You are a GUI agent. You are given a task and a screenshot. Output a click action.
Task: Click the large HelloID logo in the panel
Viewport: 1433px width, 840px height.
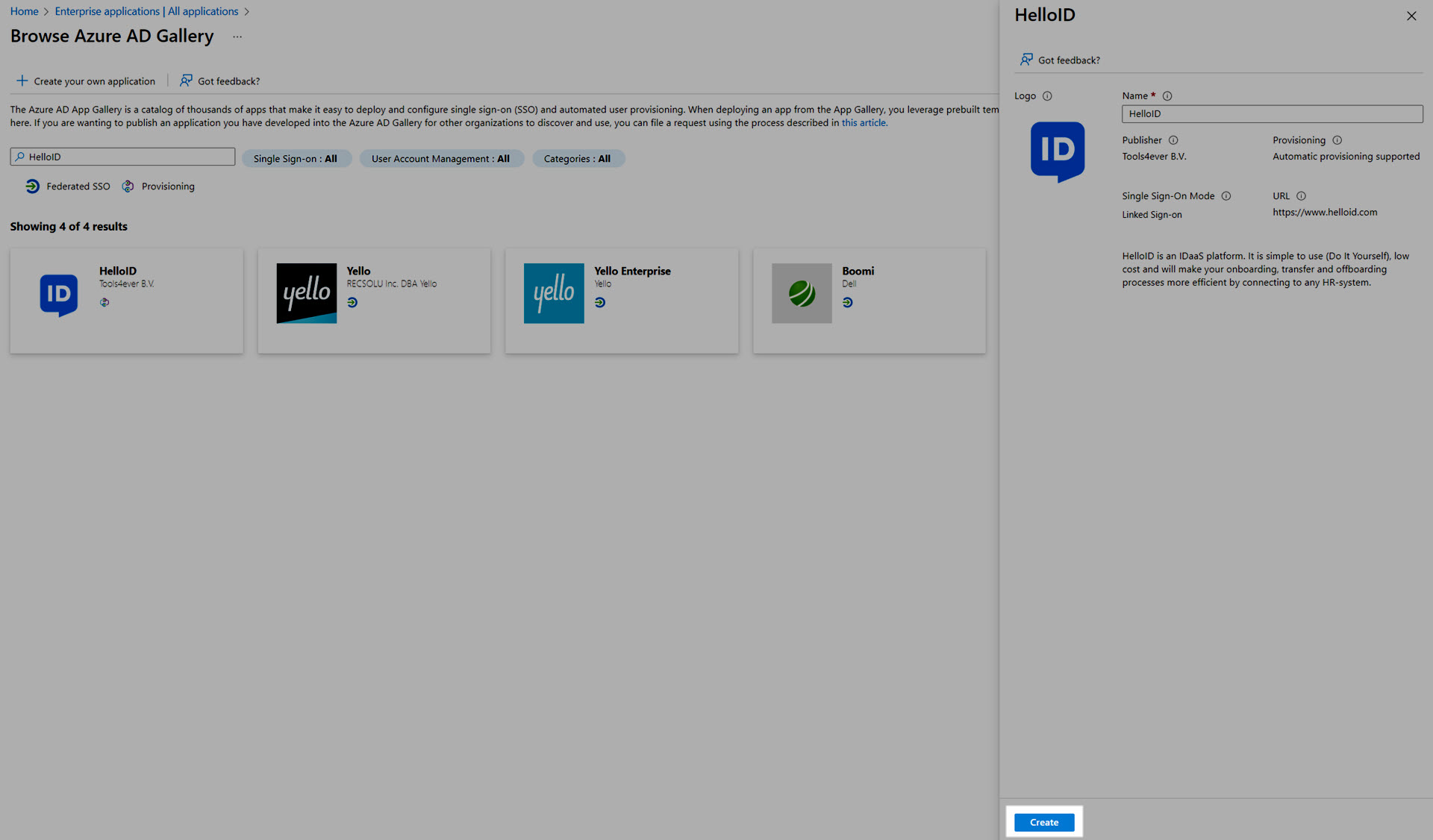[x=1058, y=151]
